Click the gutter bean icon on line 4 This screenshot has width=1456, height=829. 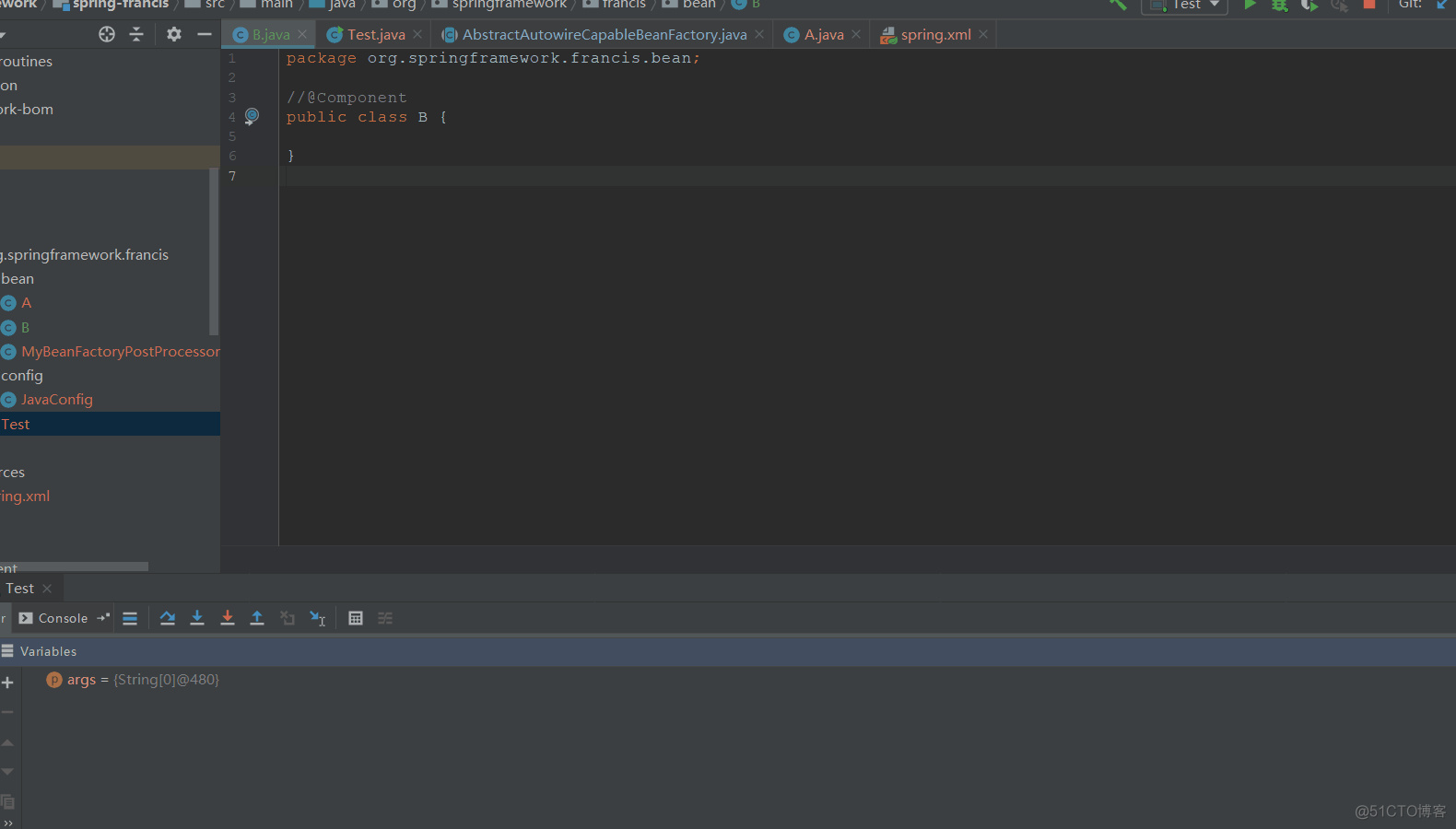point(252,116)
